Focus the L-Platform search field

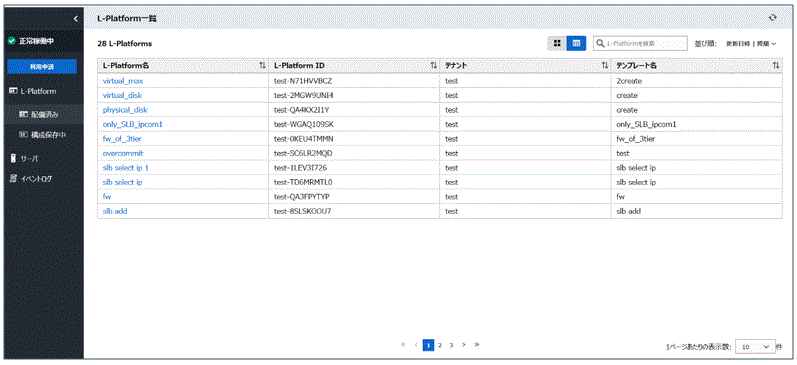click(640, 44)
